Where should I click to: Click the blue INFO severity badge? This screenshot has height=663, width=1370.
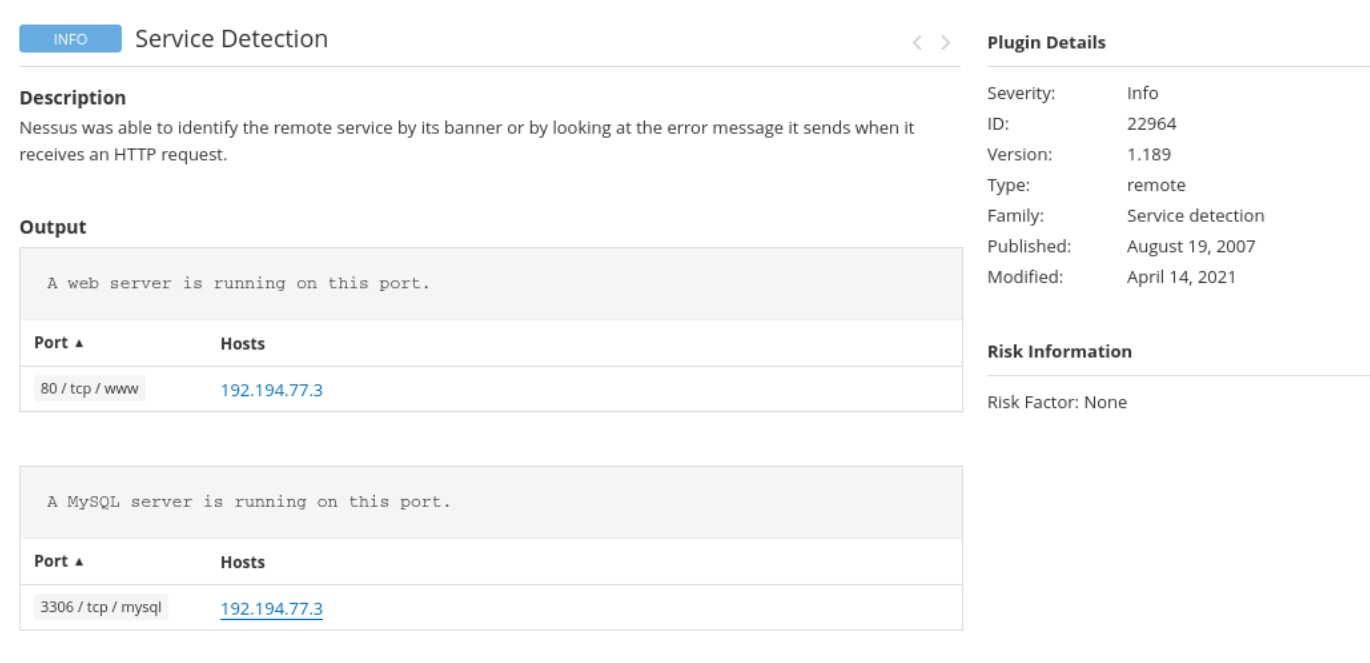[x=70, y=39]
